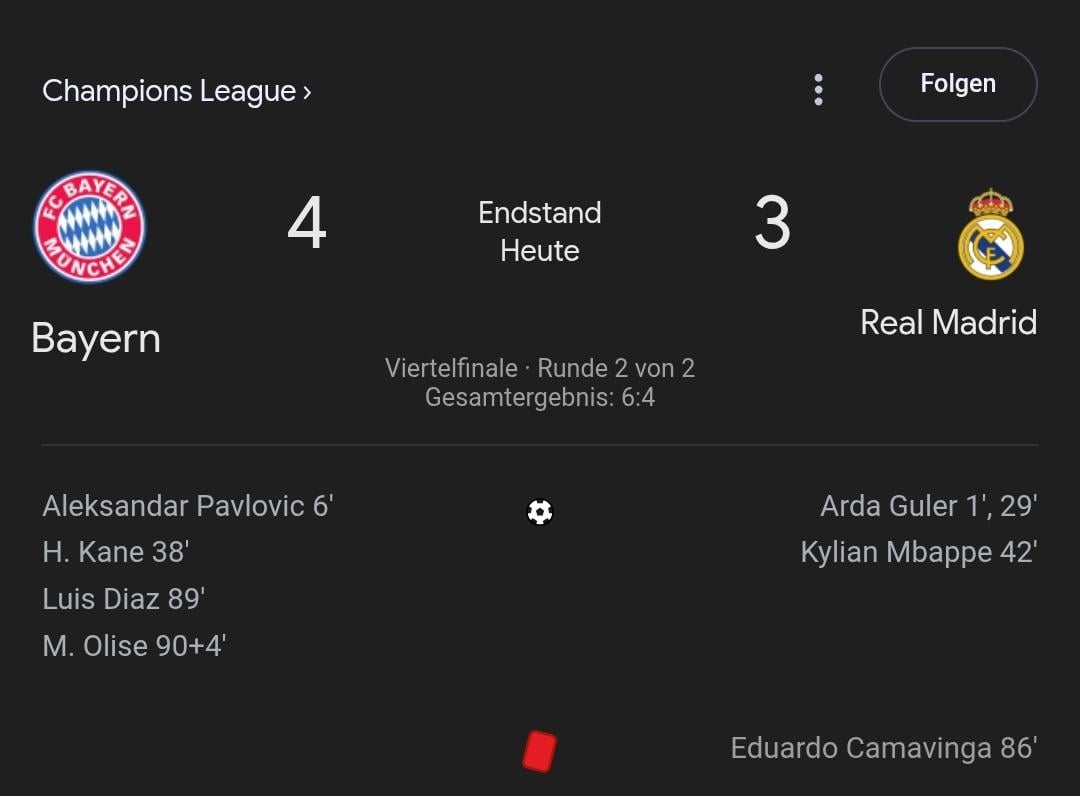The height and width of the screenshot is (796, 1080).
Task: Click the Real Madrid crest
Action: coord(990,235)
